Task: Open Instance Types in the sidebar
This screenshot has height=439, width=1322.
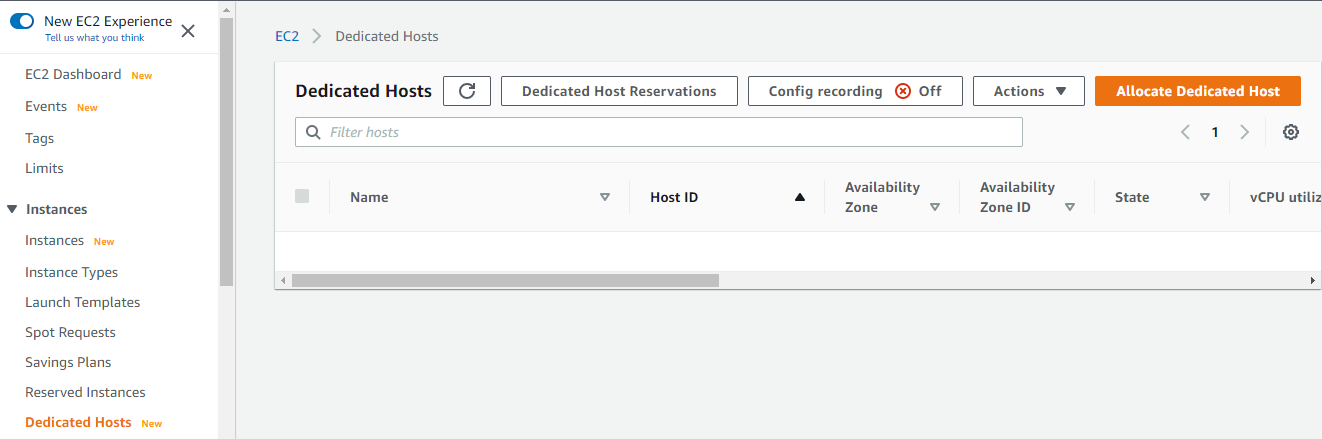Action: coord(71,272)
